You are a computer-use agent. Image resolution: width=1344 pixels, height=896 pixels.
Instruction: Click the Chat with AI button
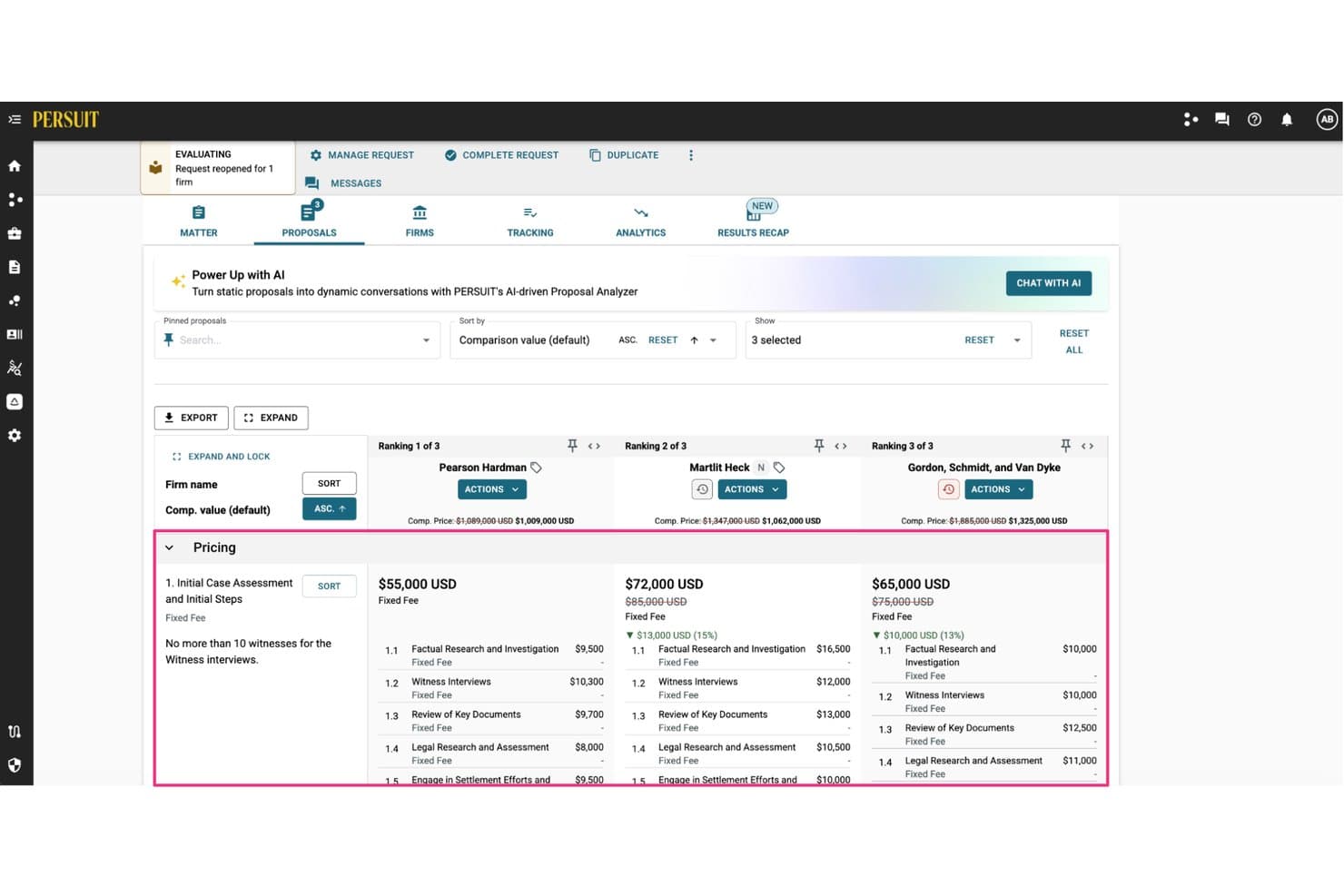[1049, 283]
